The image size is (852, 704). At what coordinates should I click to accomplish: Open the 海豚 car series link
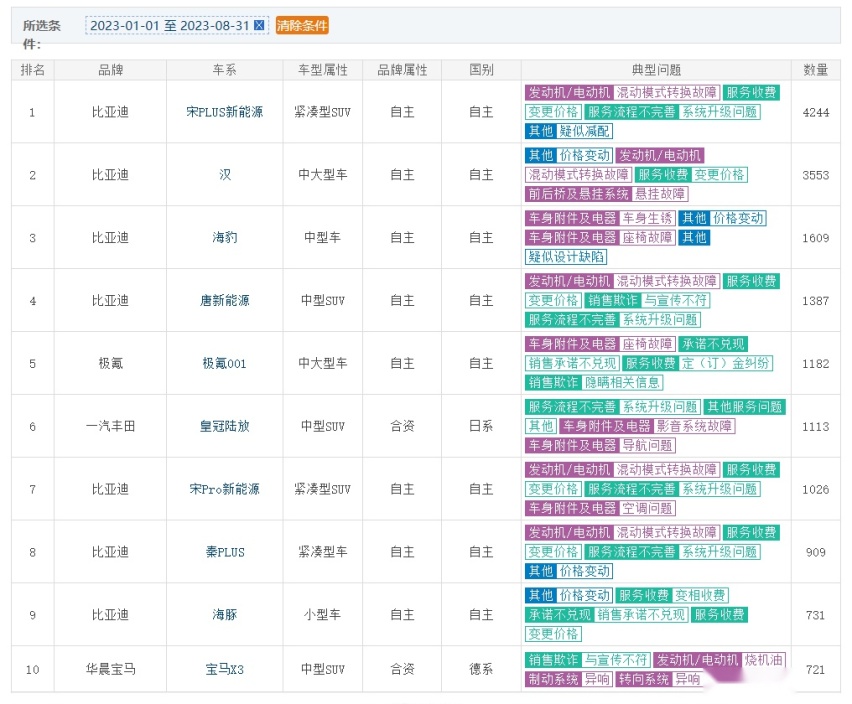(224, 615)
